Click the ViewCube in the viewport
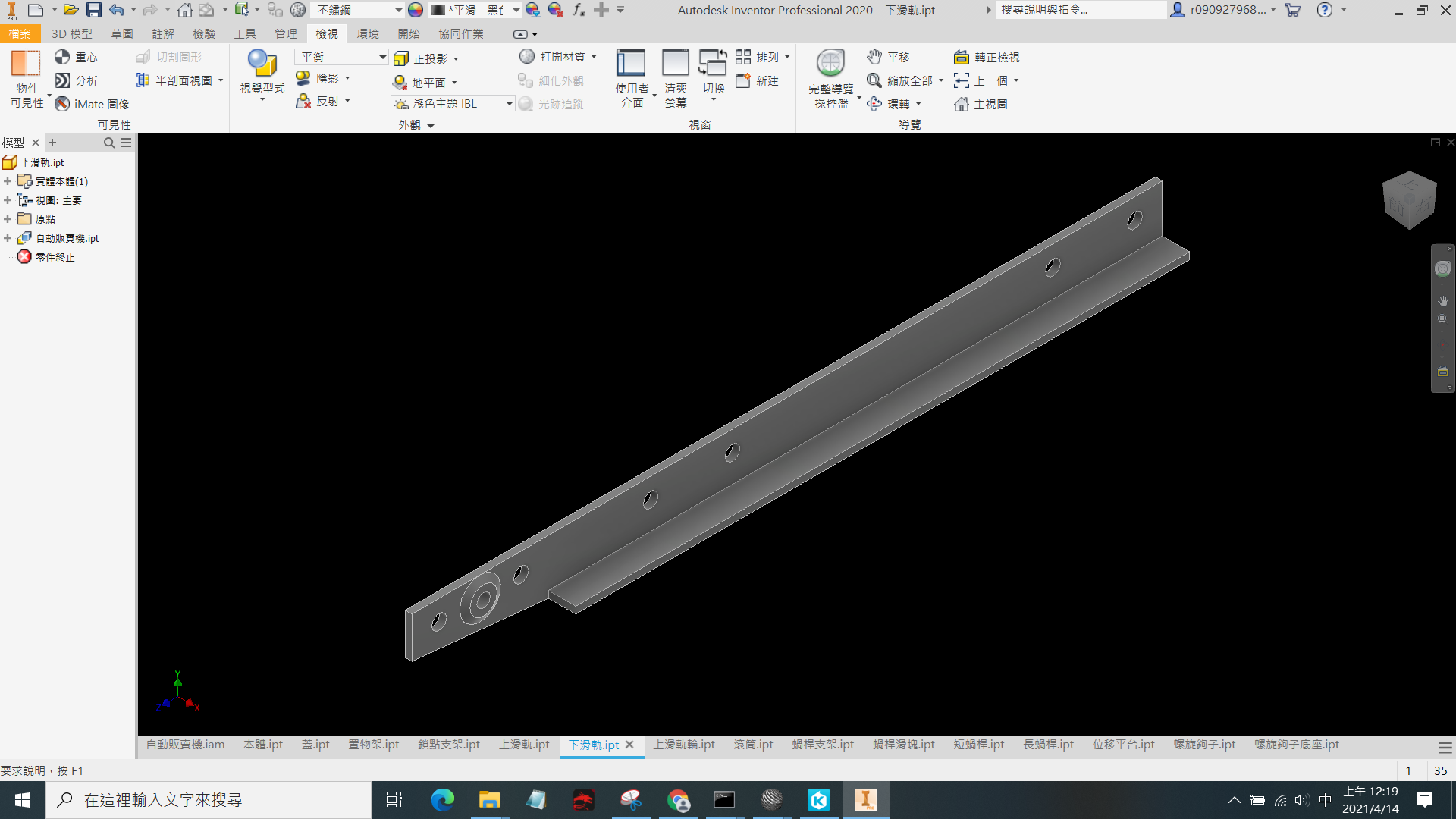The width and height of the screenshot is (1456, 819). point(1409,200)
